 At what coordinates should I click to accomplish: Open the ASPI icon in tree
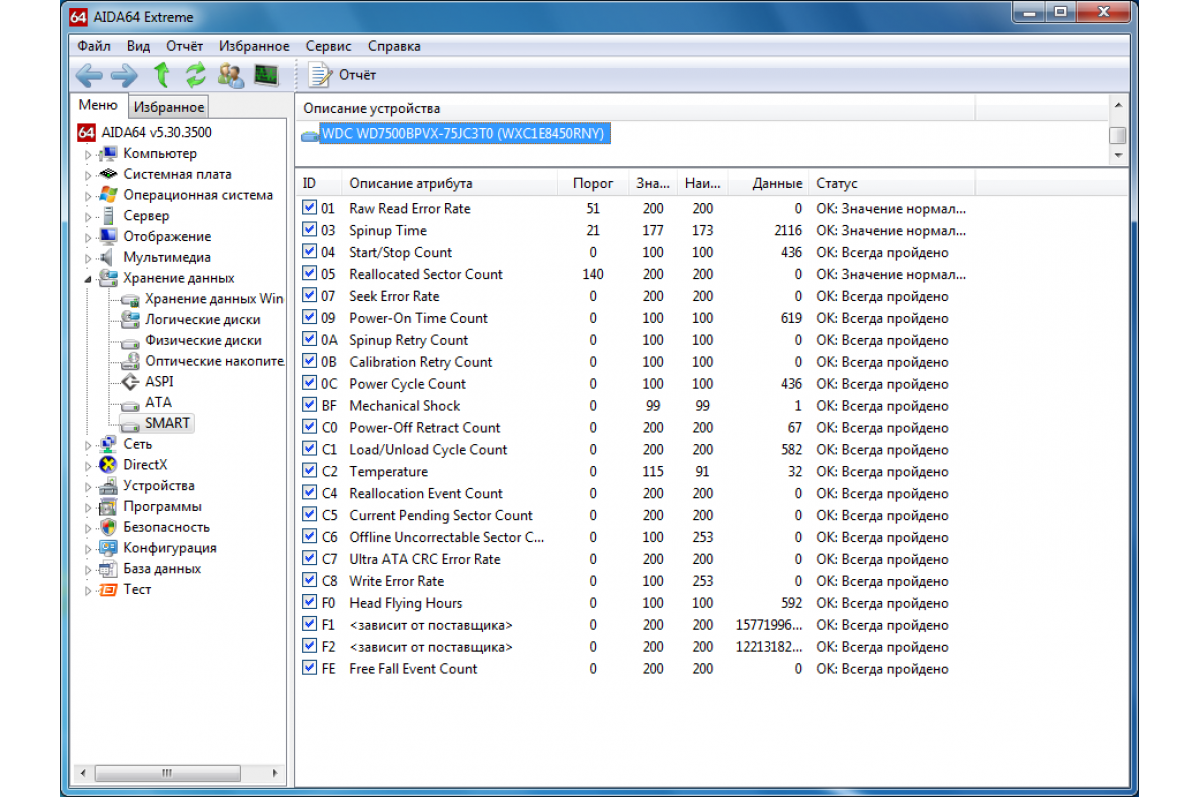click(129, 381)
